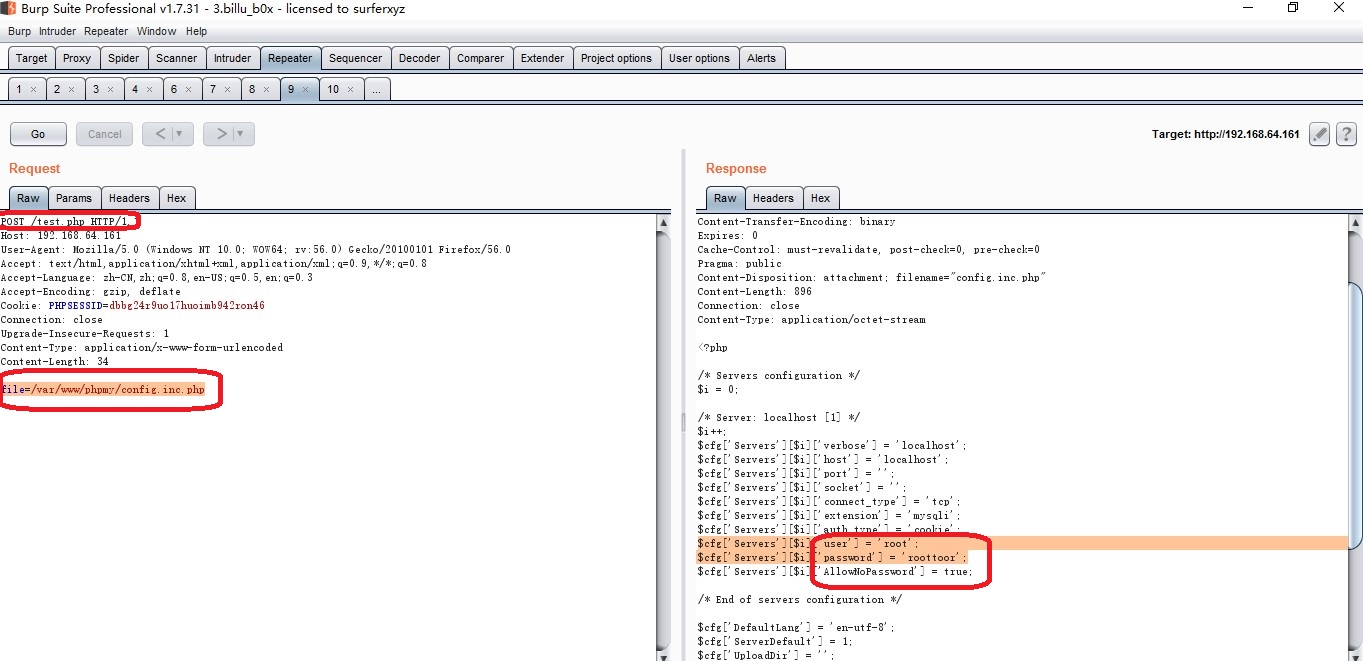Open the Alerts tab

(761, 58)
